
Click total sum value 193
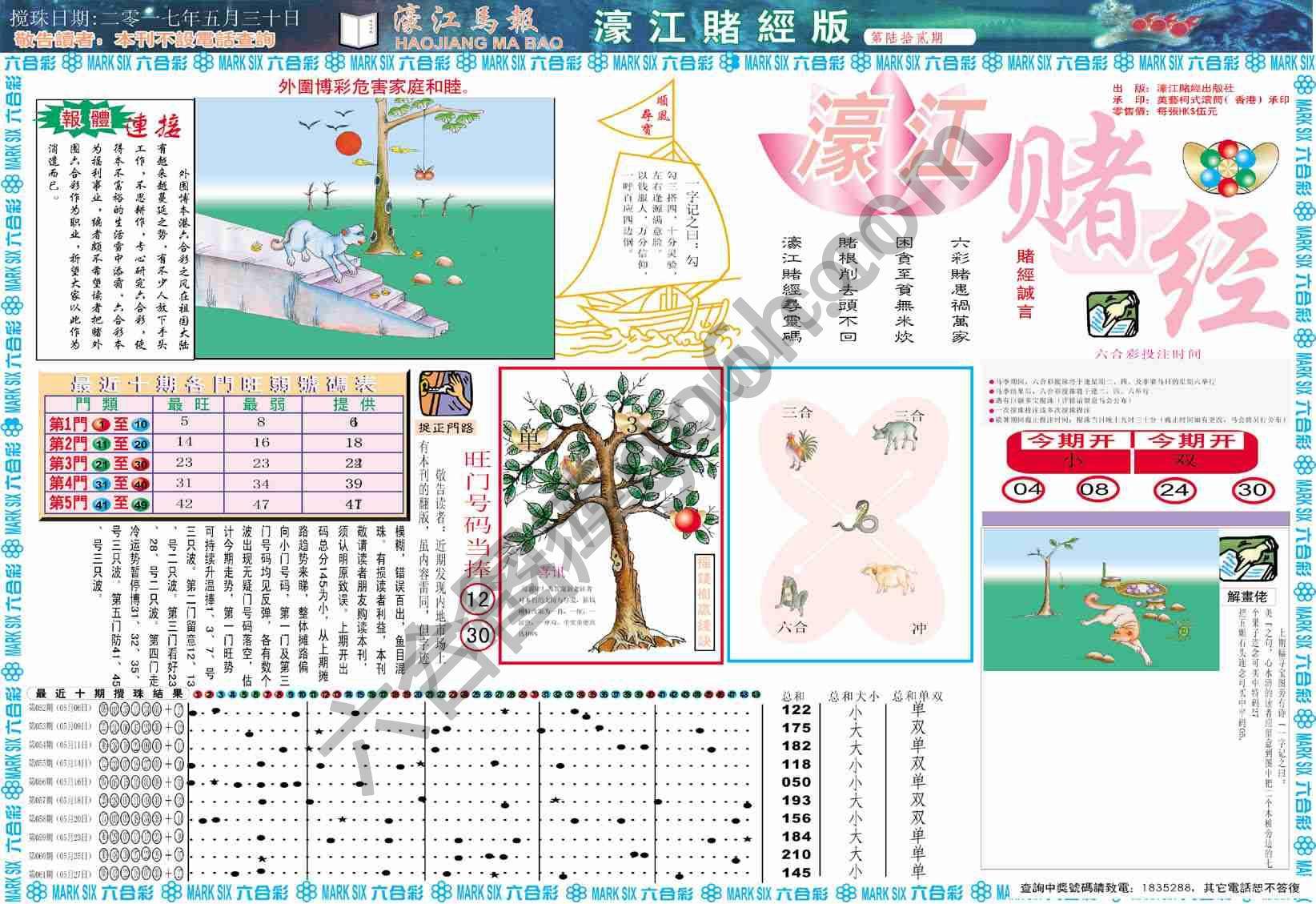coord(796,801)
